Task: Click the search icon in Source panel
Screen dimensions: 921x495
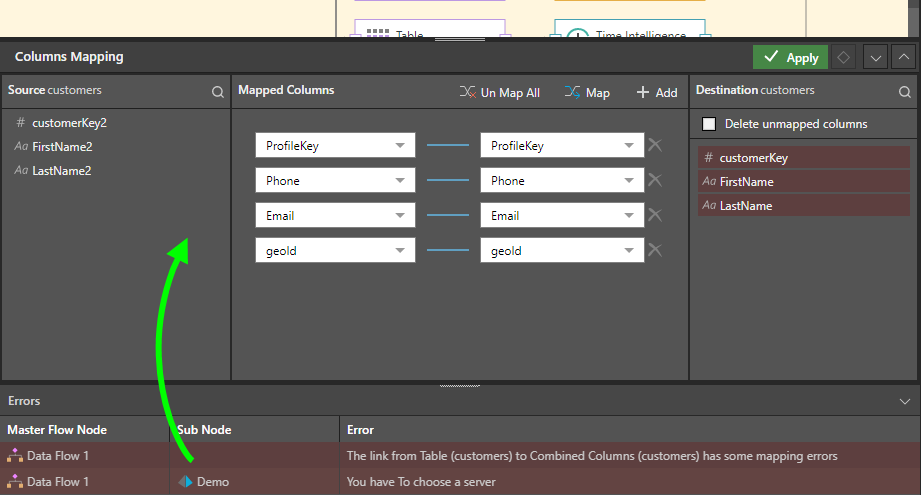Action: coord(217,92)
